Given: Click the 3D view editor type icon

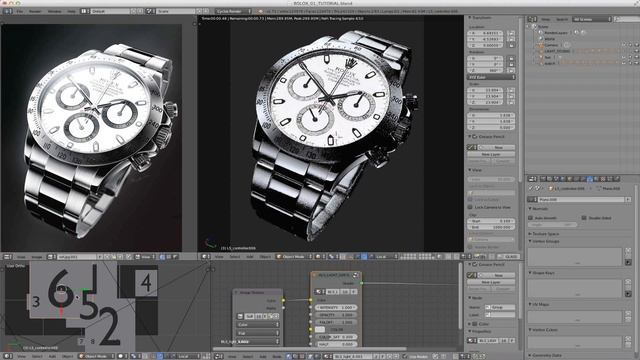Looking at the screenshot, I should 205,257.
